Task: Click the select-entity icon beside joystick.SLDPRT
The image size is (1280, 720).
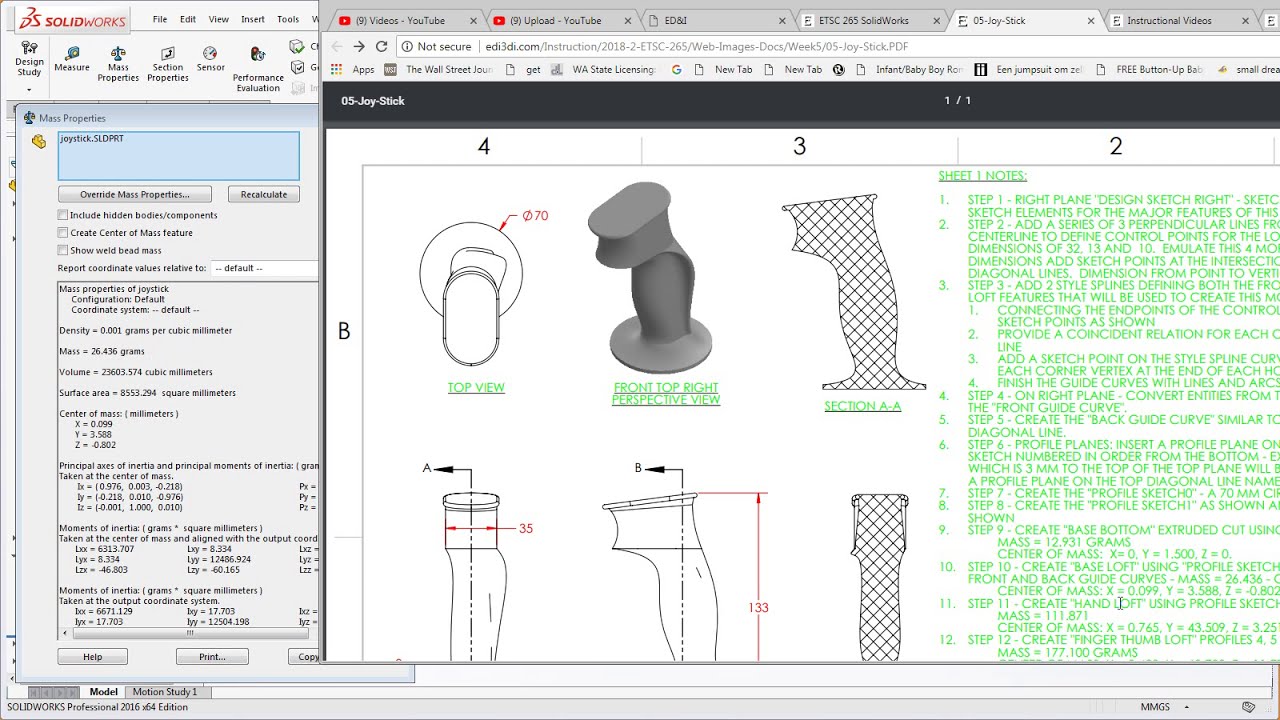Action: click(38, 142)
